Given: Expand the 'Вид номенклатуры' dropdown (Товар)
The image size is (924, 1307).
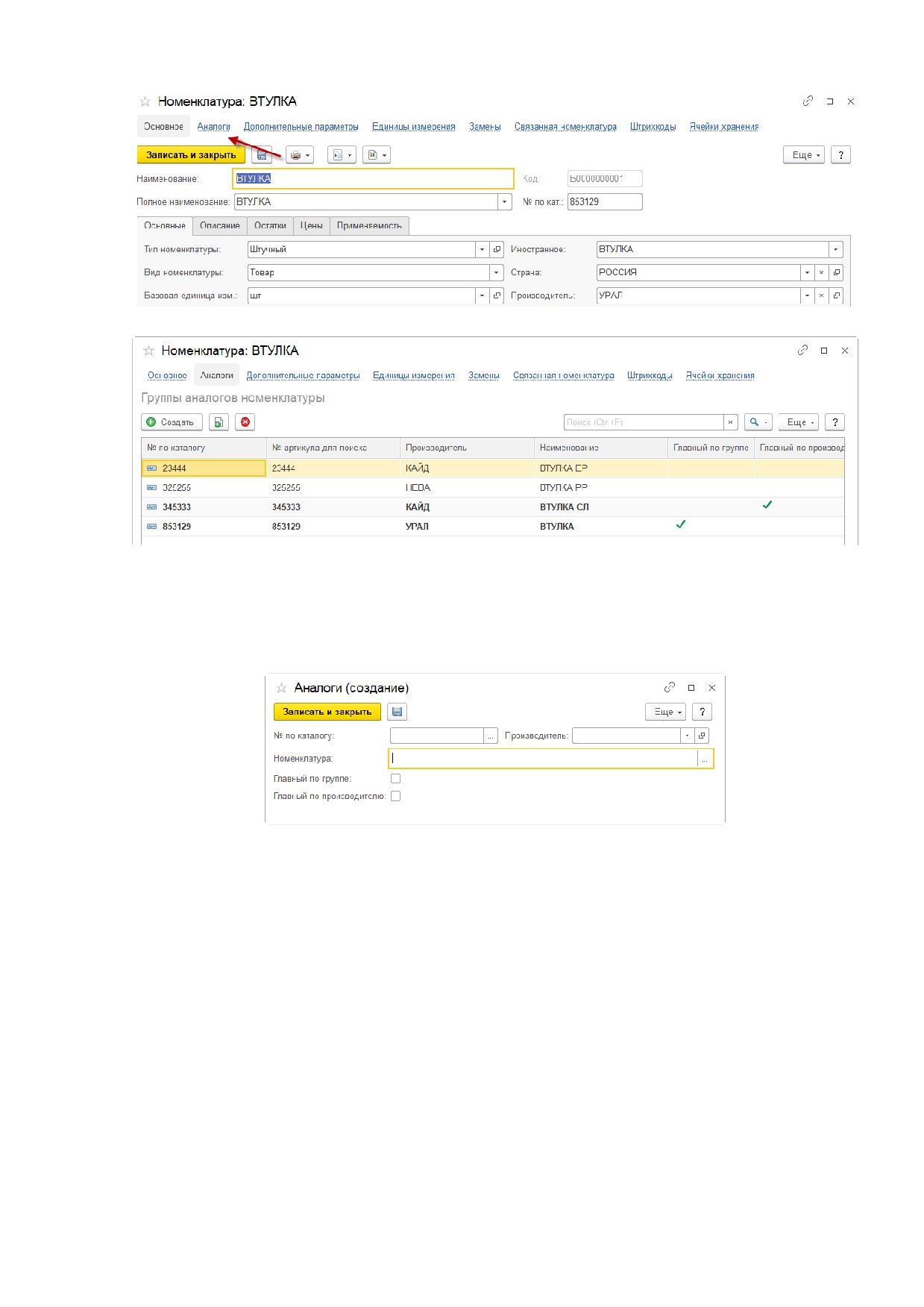Looking at the screenshot, I should [497, 272].
